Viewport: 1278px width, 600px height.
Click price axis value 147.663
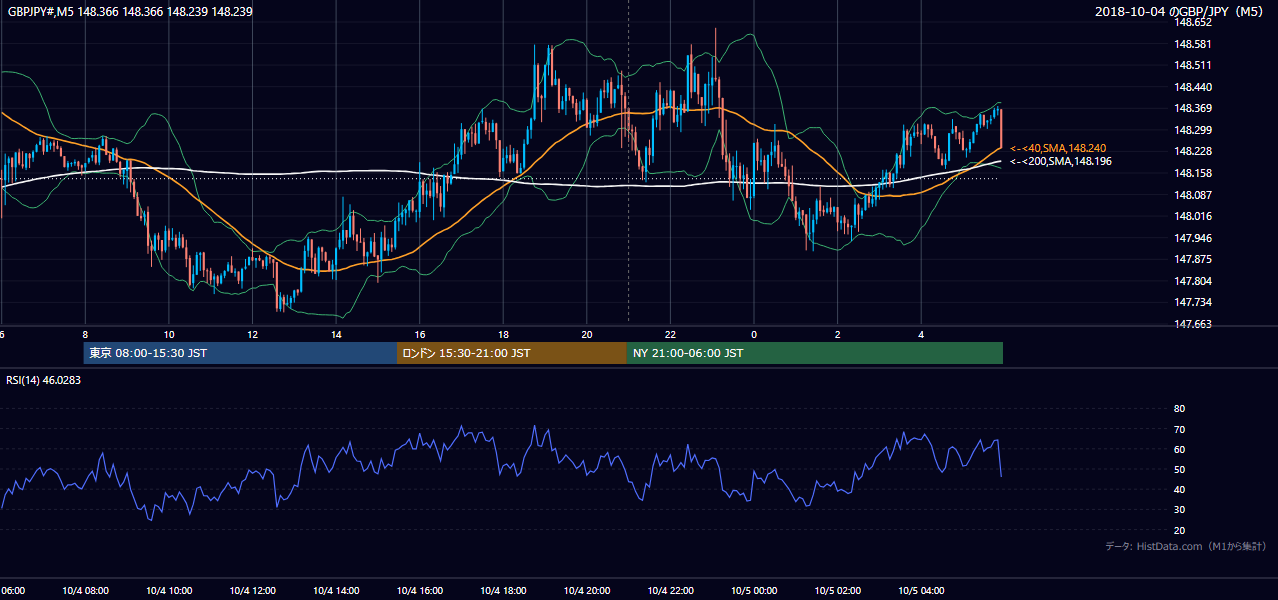tap(1192, 324)
